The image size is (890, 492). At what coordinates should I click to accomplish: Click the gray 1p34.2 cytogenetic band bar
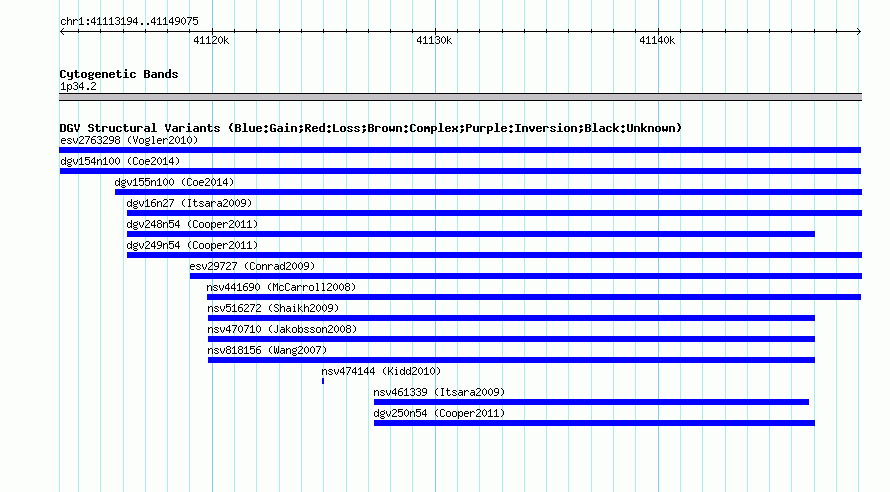pyautogui.click(x=460, y=97)
